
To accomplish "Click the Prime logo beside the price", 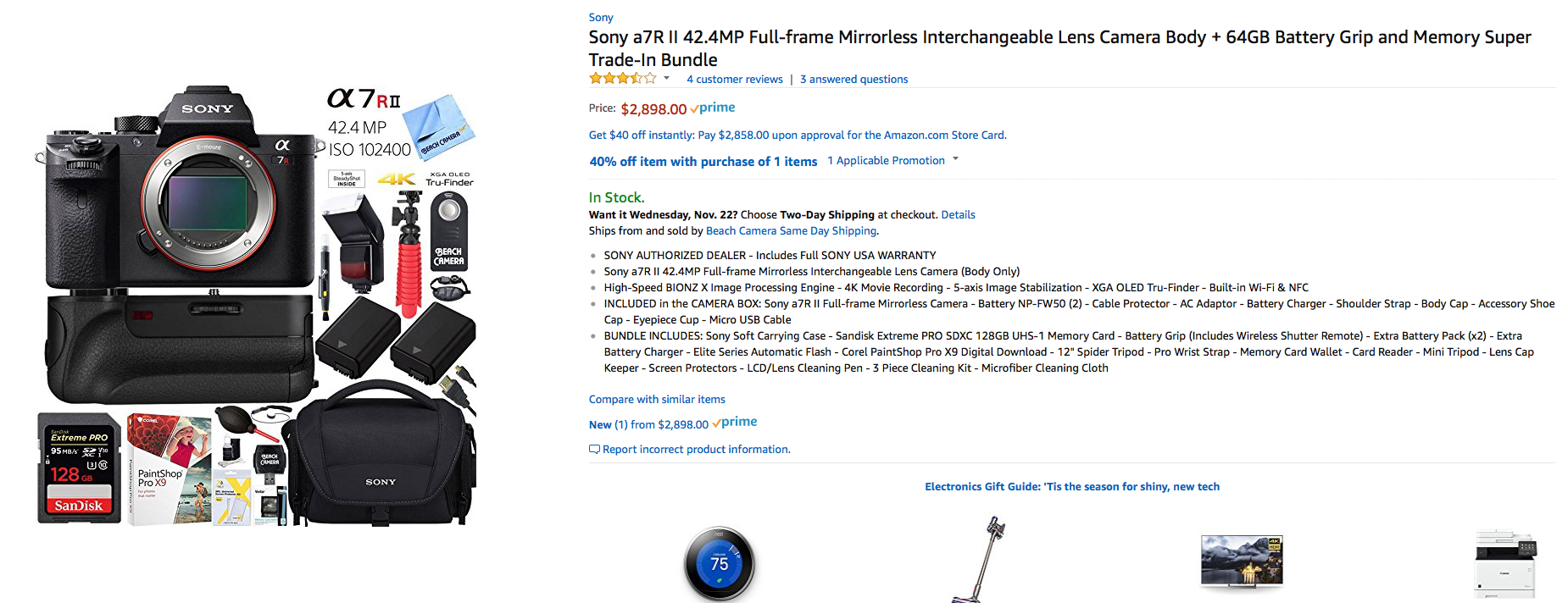I will pyautogui.click(x=713, y=108).
